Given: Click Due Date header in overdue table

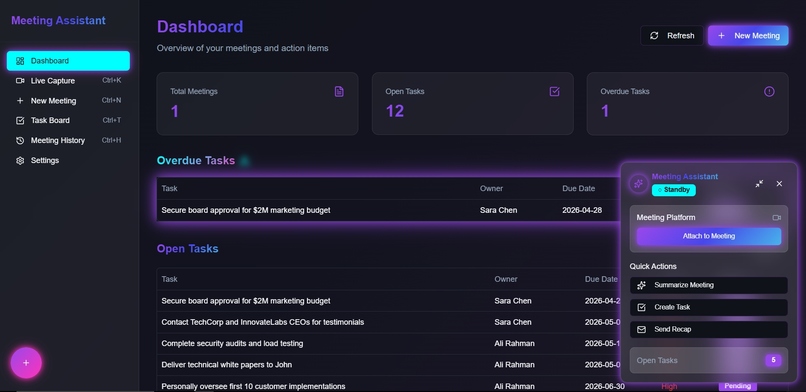Looking at the screenshot, I should pos(579,189).
